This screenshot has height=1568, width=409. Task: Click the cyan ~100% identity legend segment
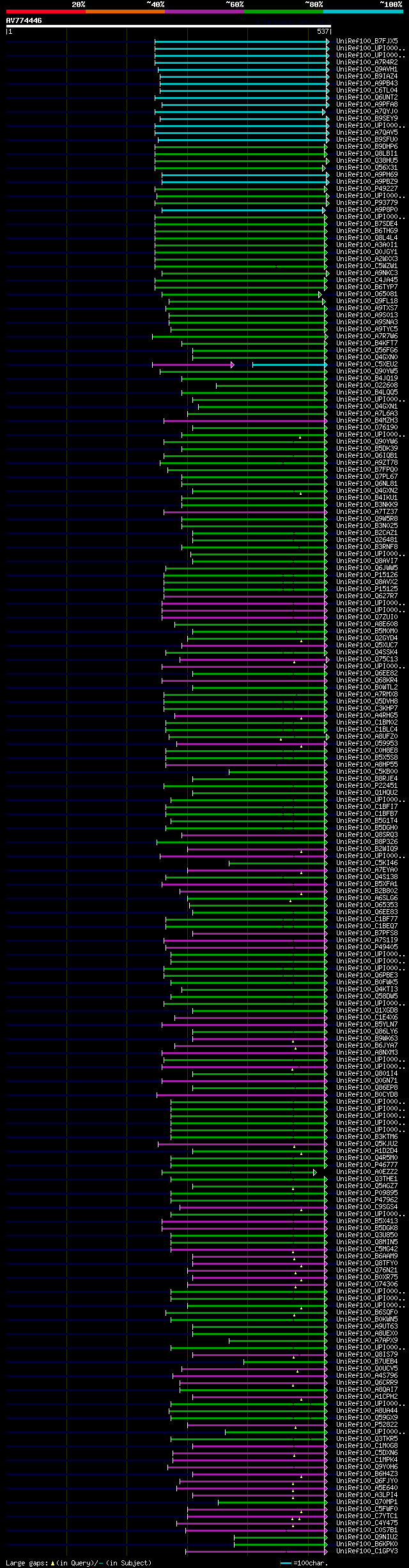[363, 11]
